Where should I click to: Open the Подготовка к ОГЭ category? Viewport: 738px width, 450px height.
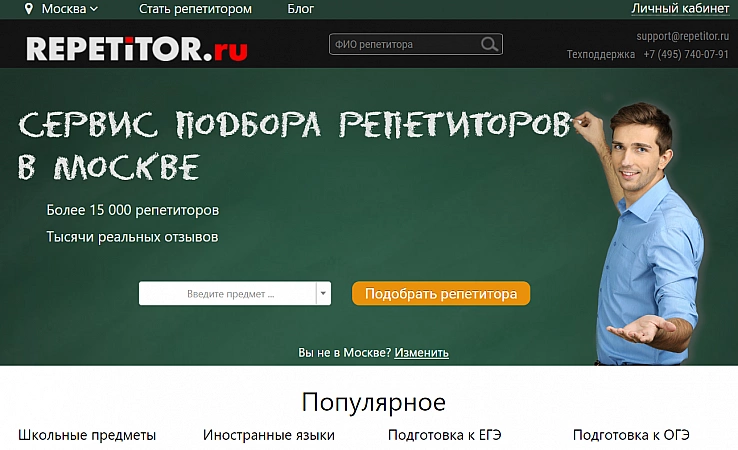631,435
